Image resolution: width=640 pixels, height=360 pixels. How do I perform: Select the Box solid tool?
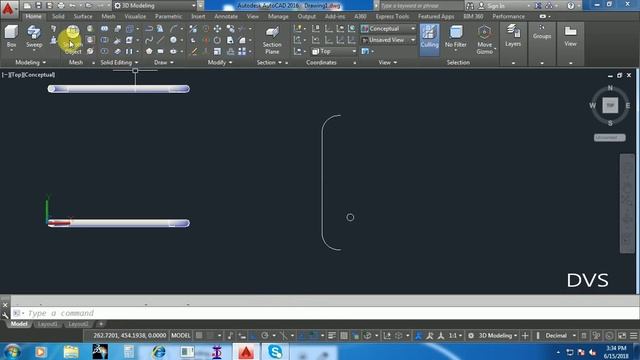(11, 37)
